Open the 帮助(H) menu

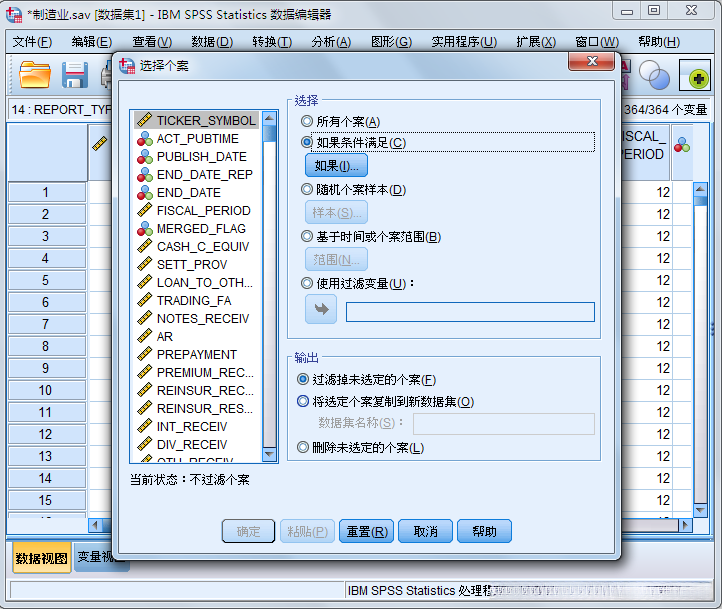coord(659,42)
